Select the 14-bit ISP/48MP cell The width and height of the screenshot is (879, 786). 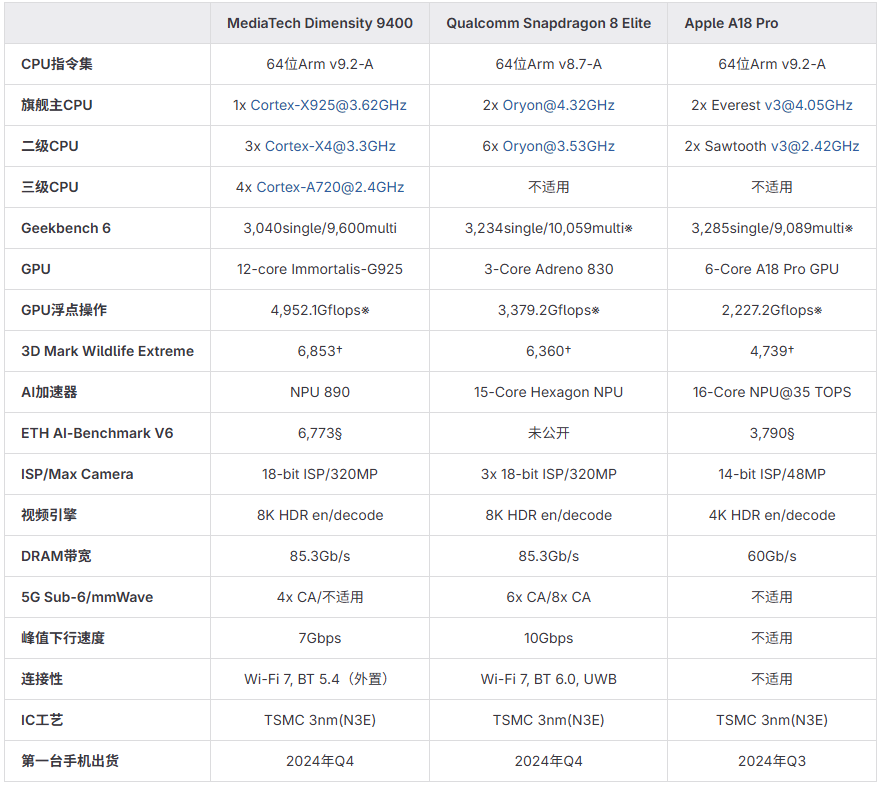[772, 474]
